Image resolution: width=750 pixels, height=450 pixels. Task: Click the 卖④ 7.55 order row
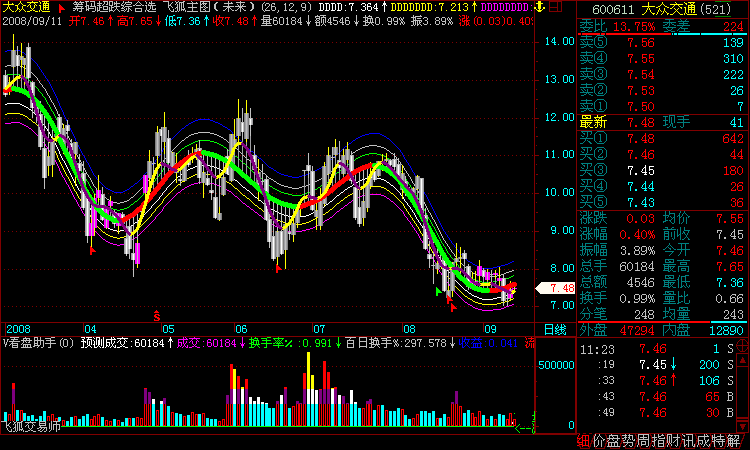(662, 58)
